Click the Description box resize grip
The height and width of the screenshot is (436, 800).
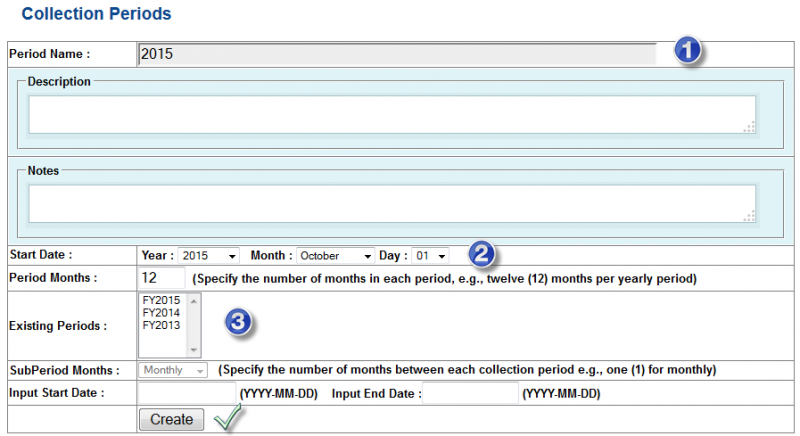749,127
